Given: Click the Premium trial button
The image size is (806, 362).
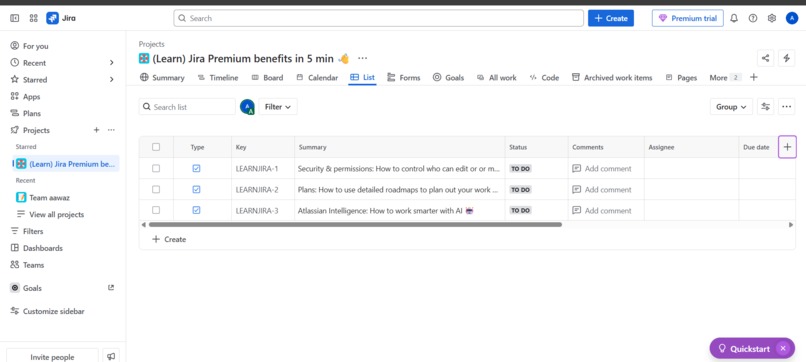Looking at the screenshot, I should click(688, 18).
